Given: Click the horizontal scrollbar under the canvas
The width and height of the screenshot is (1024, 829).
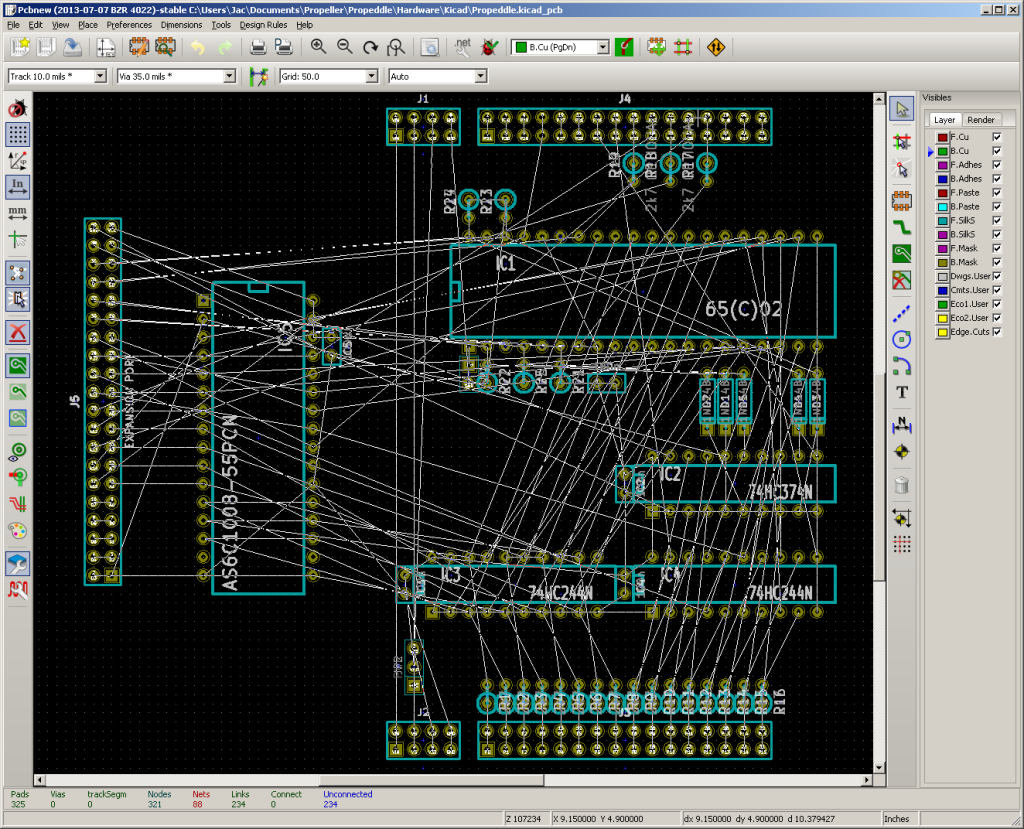Looking at the screenshot, I should (x=453, y=780).
